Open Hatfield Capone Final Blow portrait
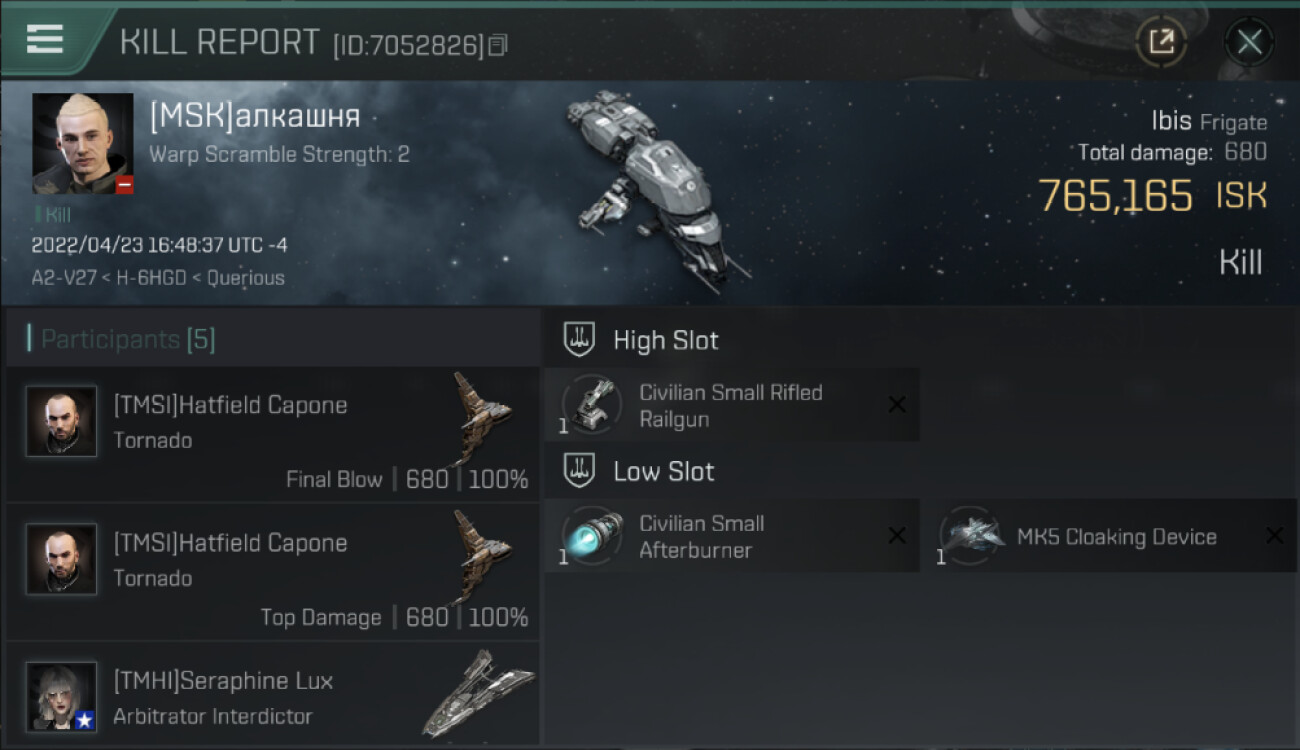 pos(62,421)
